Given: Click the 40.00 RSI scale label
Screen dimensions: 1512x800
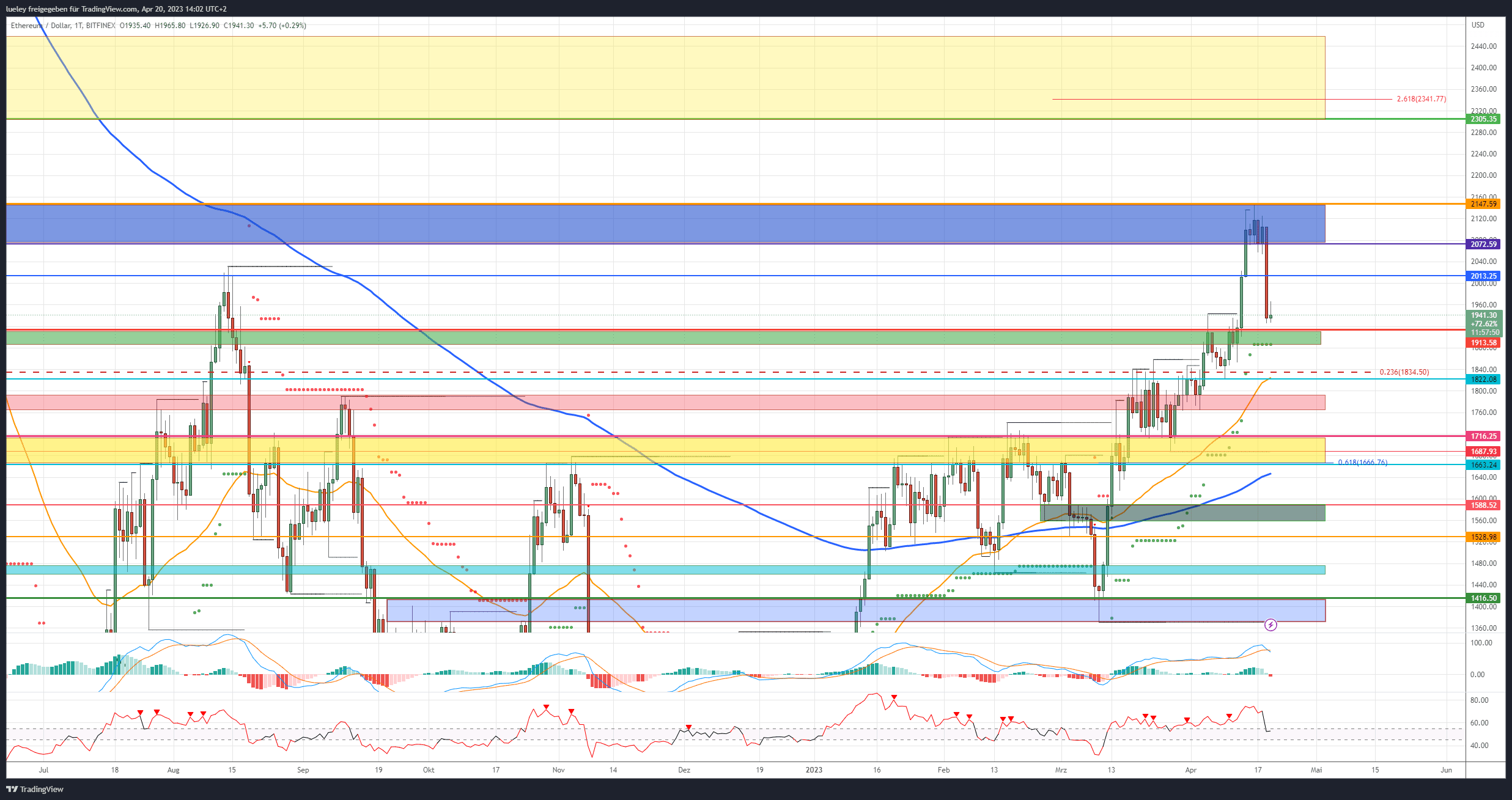Looking at the screenshot, I should pos(1480,746).
